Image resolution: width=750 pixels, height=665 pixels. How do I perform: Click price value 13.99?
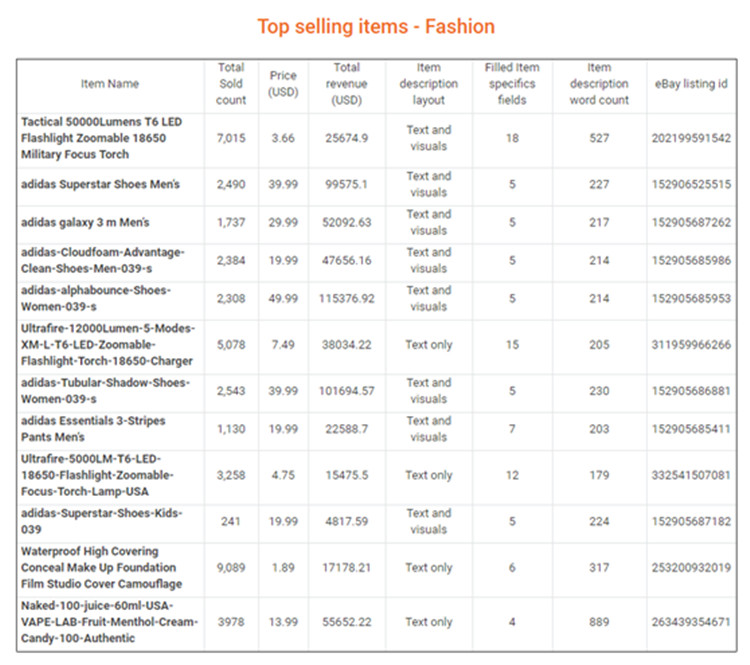283,622
